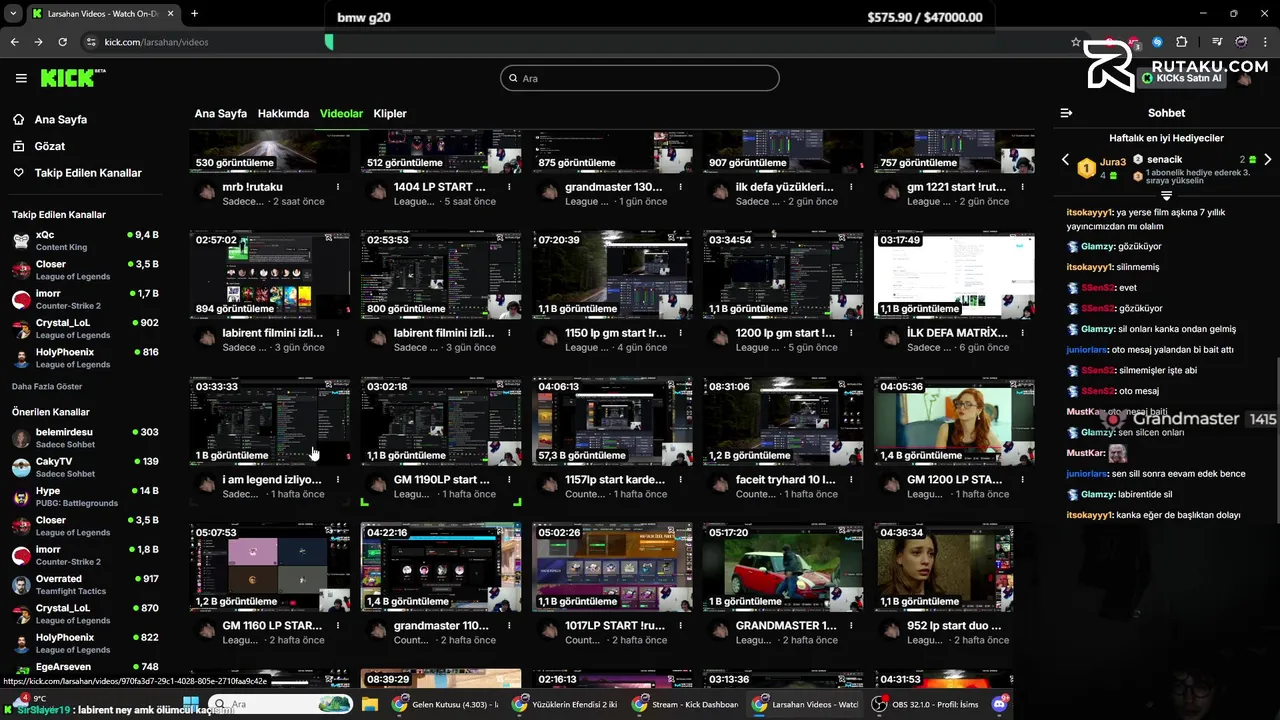Switch to the Videolar tab
Viewport: 1280px width, 720px height.
[341, 114]
